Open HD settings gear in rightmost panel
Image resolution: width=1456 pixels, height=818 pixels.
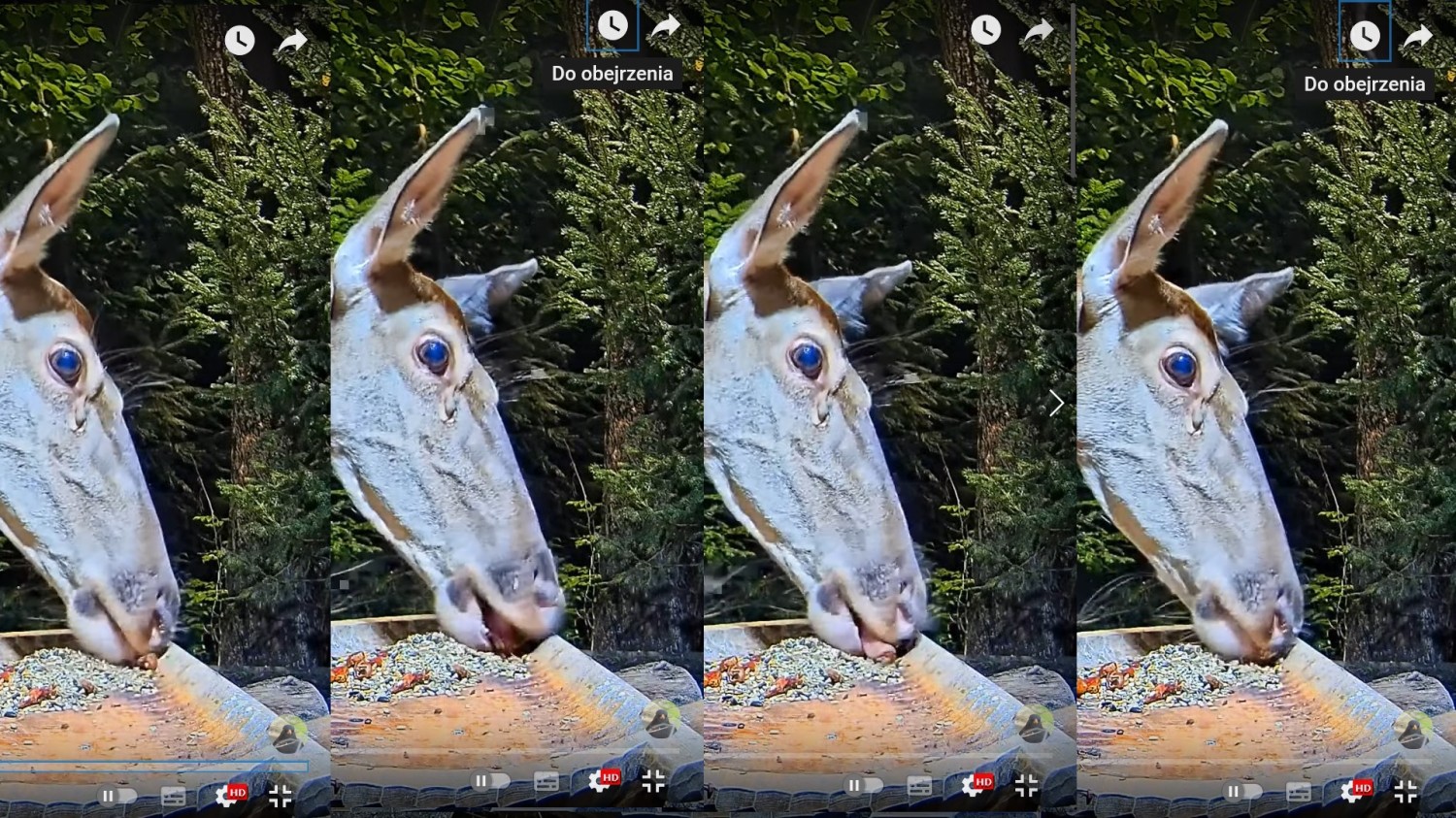[x=1355, y=791]
